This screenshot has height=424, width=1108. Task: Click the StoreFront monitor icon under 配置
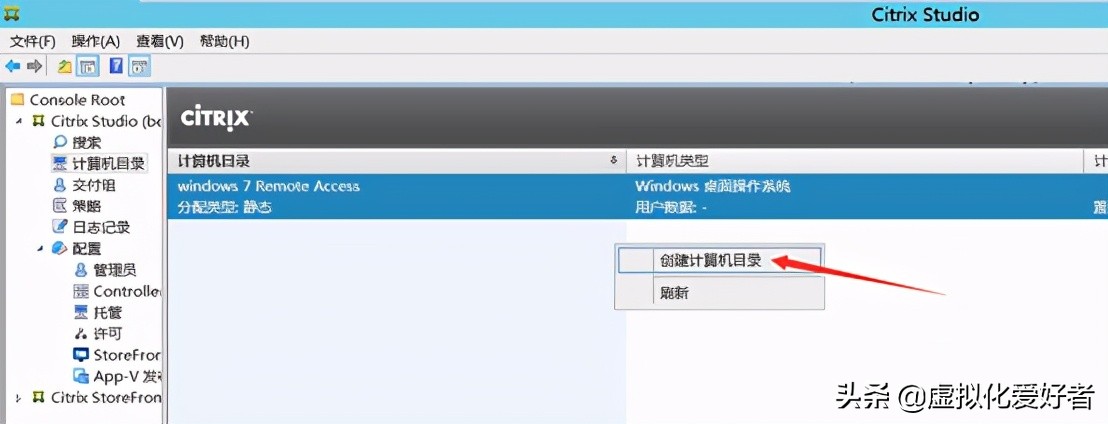81,355
